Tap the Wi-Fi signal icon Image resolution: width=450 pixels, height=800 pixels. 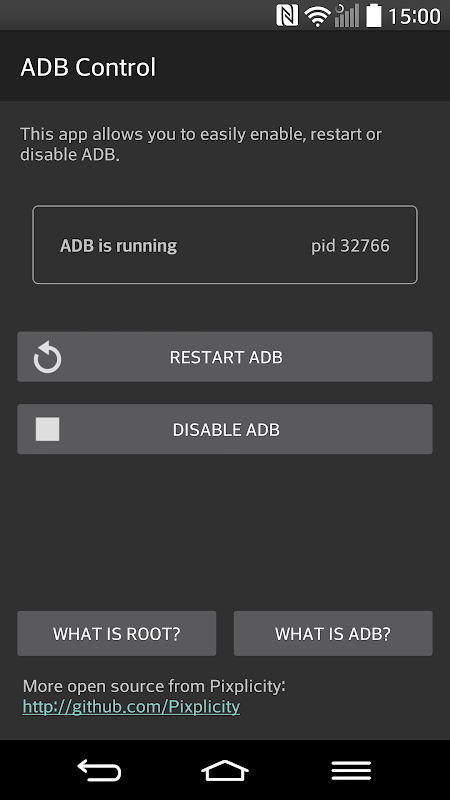317,16
